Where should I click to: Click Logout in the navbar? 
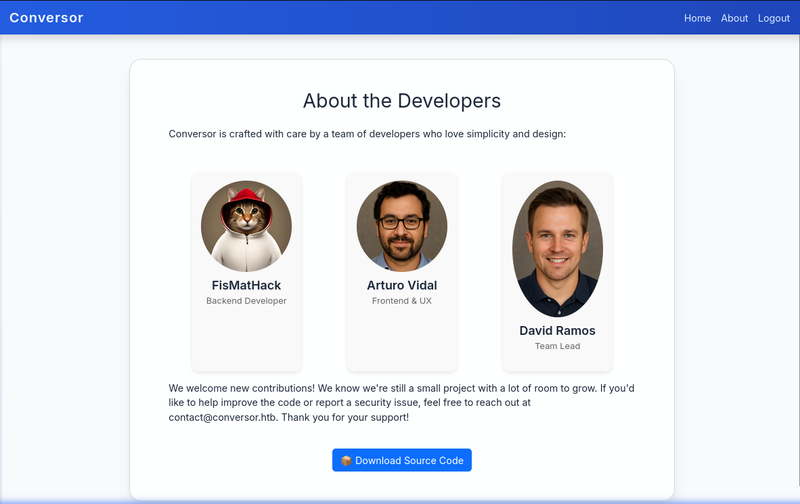773,18
